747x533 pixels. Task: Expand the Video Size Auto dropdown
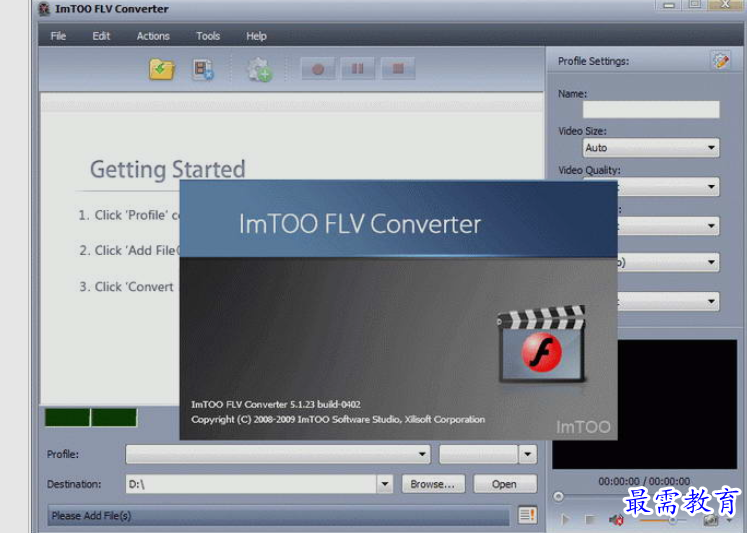pos(711,148)
